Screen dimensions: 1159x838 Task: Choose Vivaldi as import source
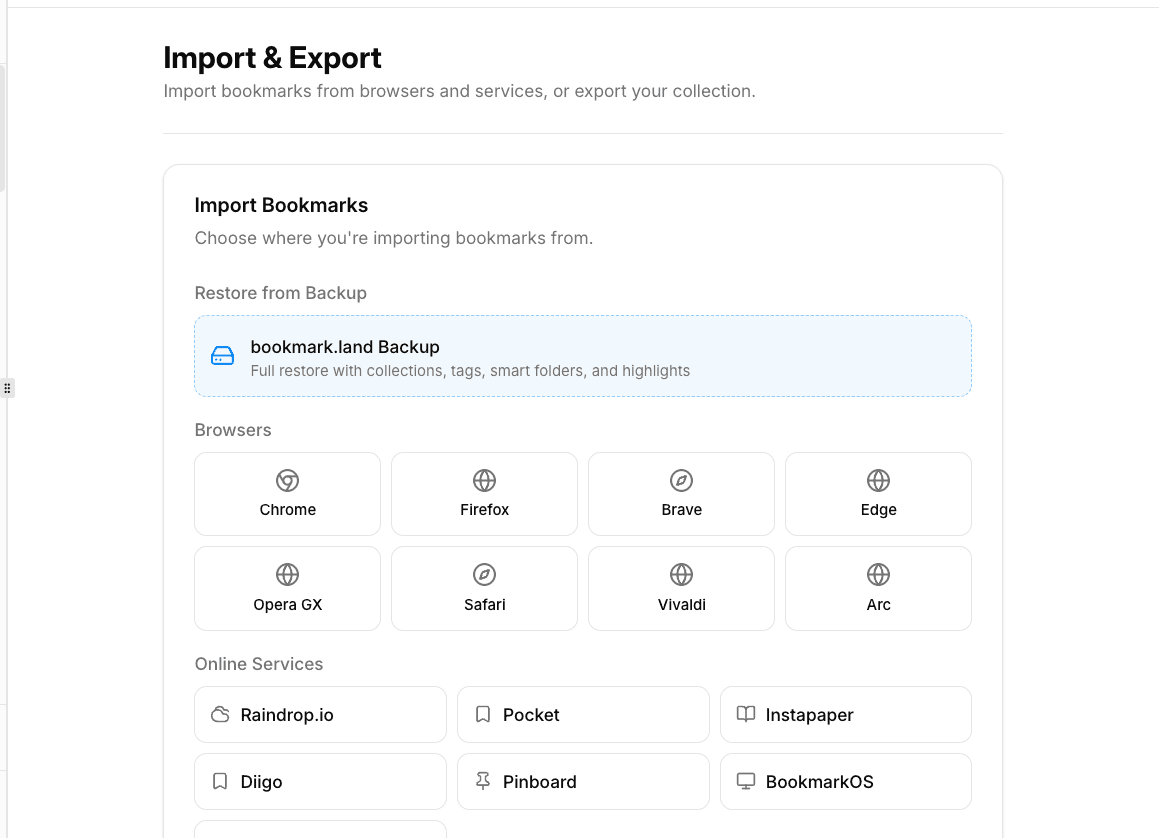click(x=682, y=588)
